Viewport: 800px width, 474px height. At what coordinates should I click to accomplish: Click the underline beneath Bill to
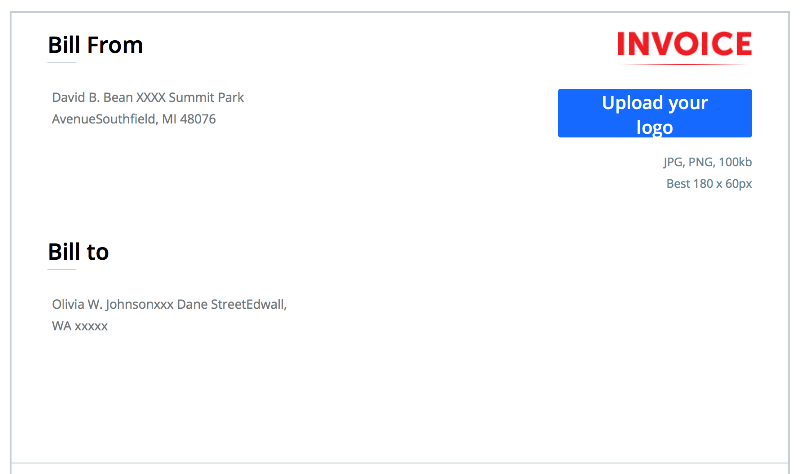click(x=62, y=270)
